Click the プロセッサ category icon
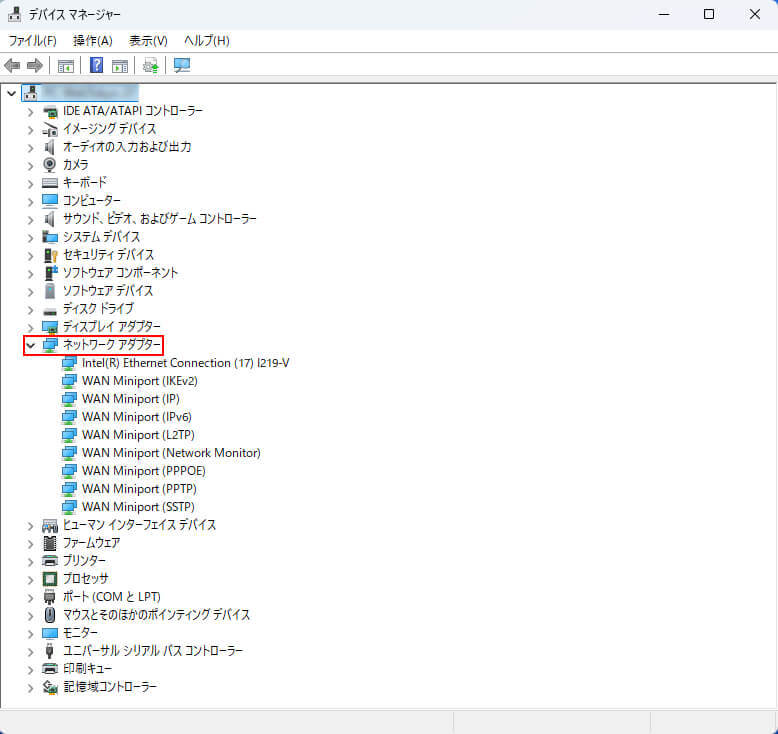This screenshot has width=778, height=734. coord(50,579)
